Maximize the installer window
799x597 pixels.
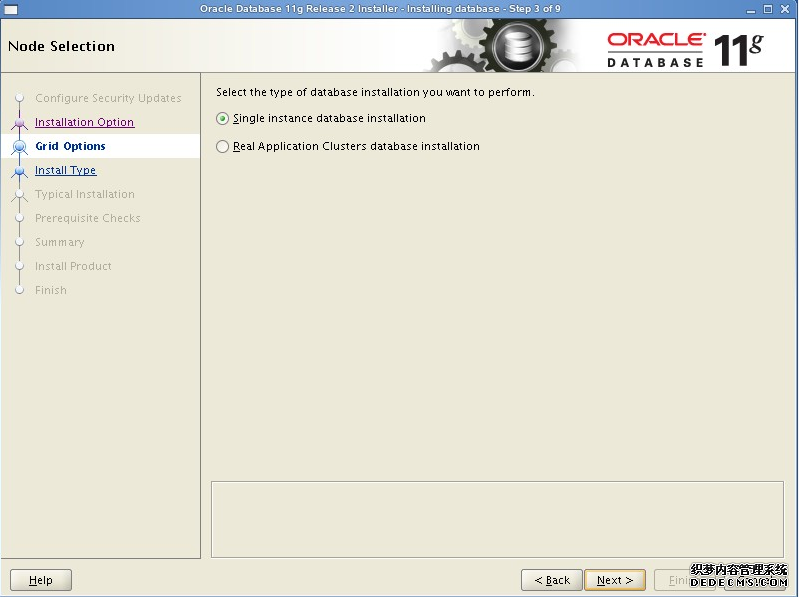click(768, 9)
